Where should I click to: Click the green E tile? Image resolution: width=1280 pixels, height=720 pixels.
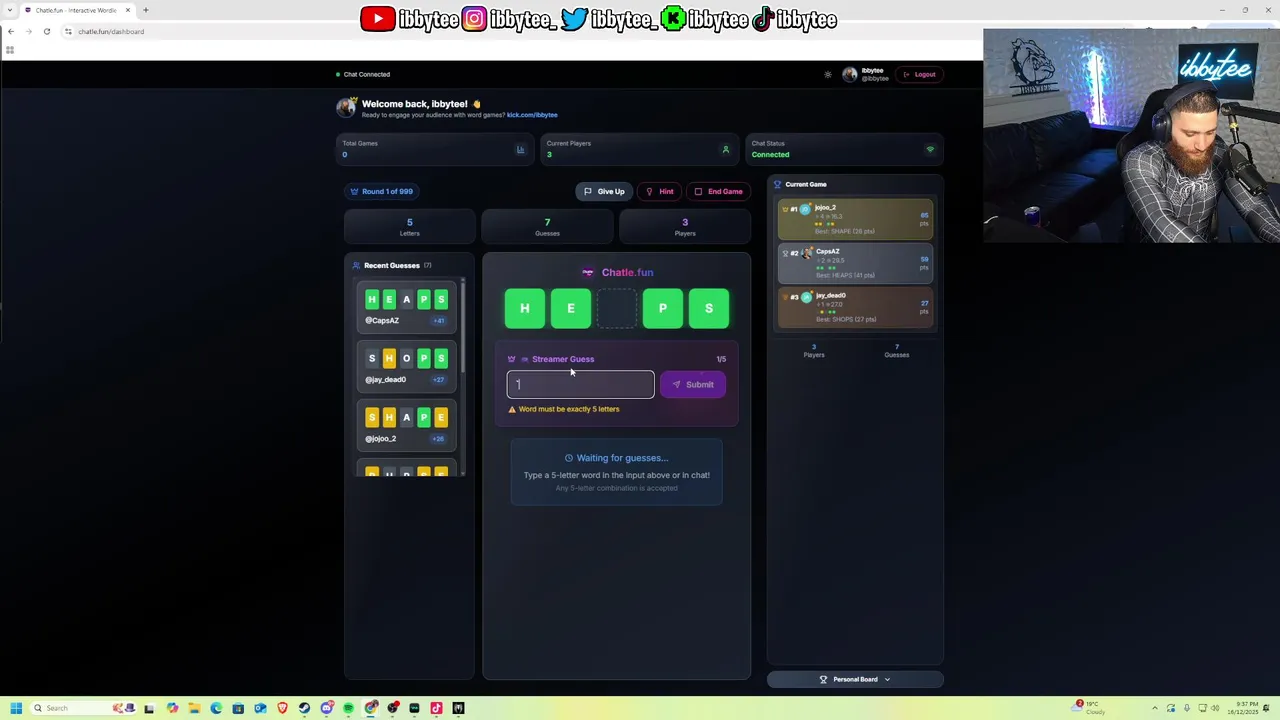tap(571, 309)
